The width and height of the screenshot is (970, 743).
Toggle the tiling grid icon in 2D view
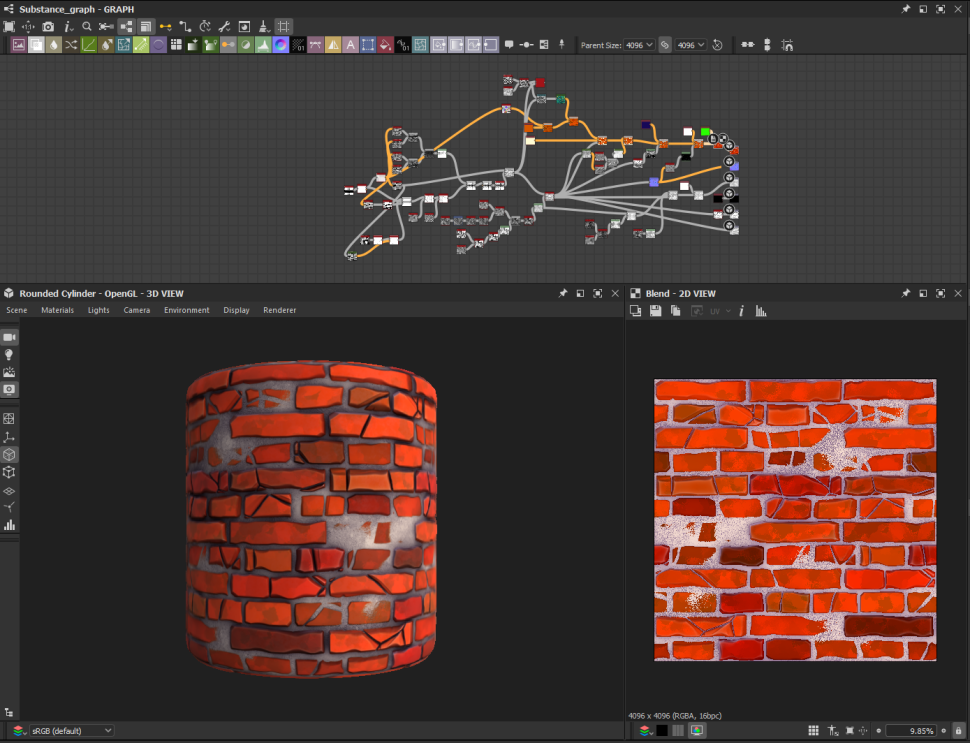[x=813, y=731]
